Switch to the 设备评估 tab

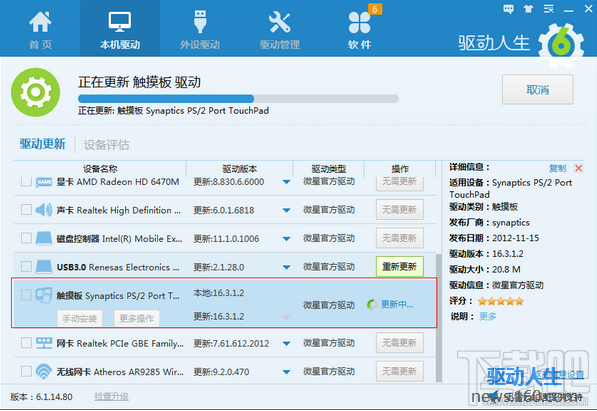tap(106, 145)
